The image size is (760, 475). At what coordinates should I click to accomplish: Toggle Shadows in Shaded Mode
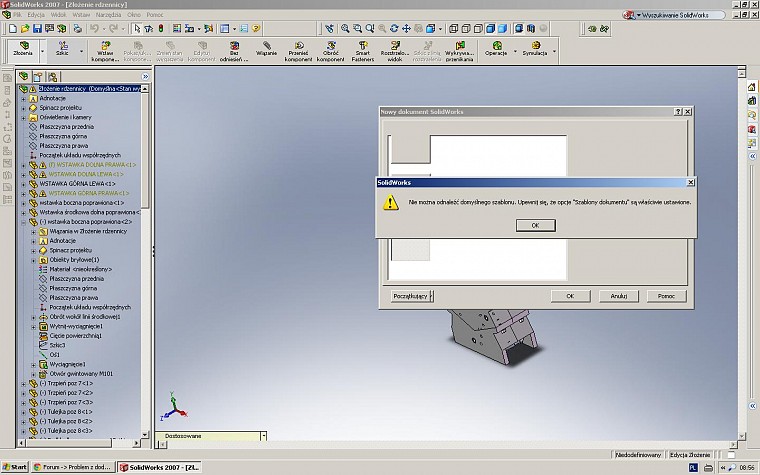tap(519, 29)
